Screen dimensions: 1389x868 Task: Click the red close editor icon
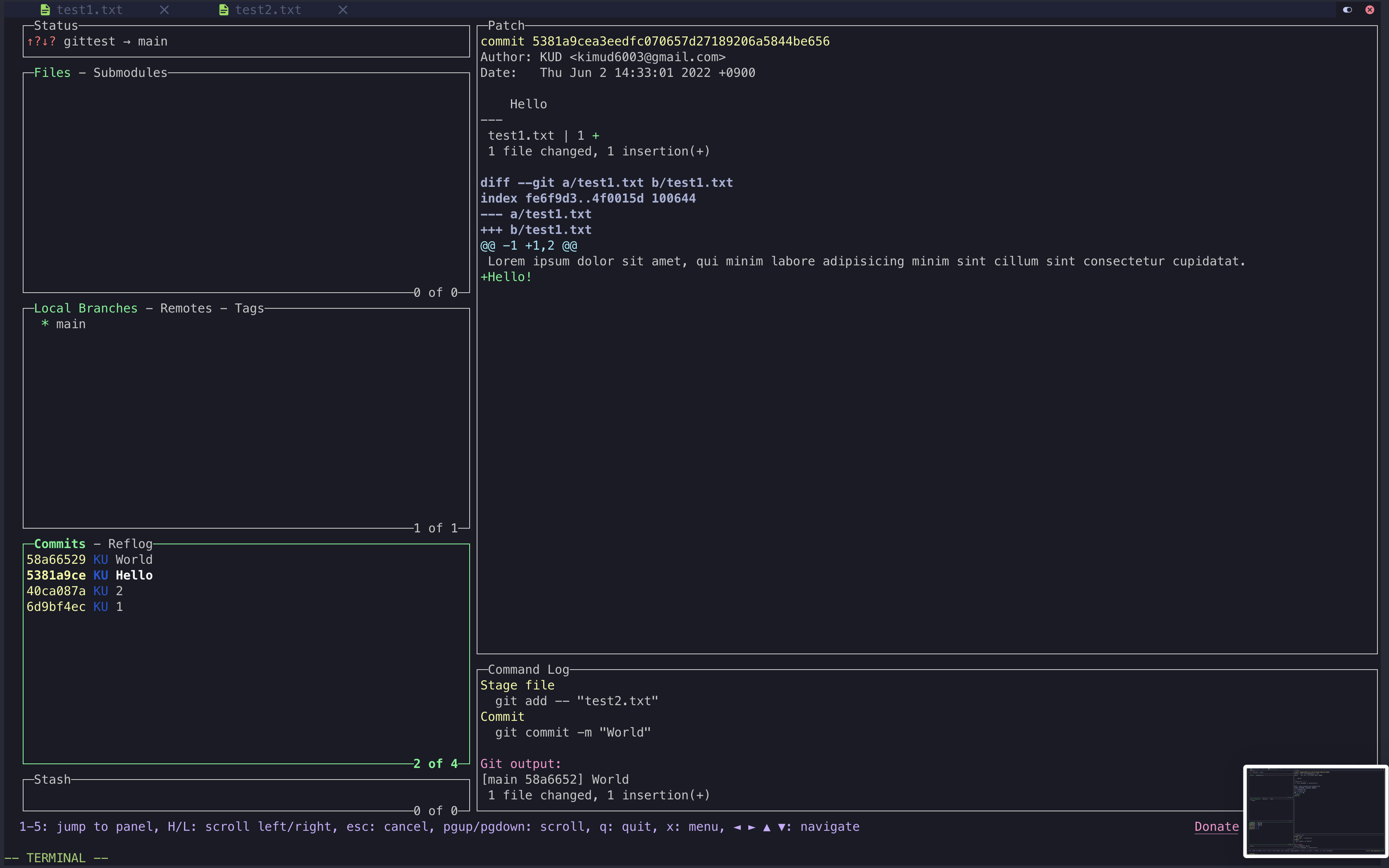pos(1370,10)
